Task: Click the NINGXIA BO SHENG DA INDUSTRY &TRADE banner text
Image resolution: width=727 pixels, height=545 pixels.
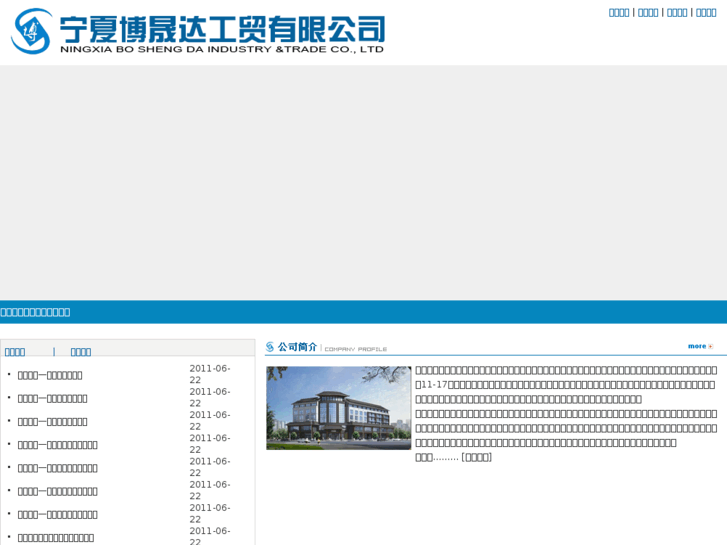Action: pos(222,49)
